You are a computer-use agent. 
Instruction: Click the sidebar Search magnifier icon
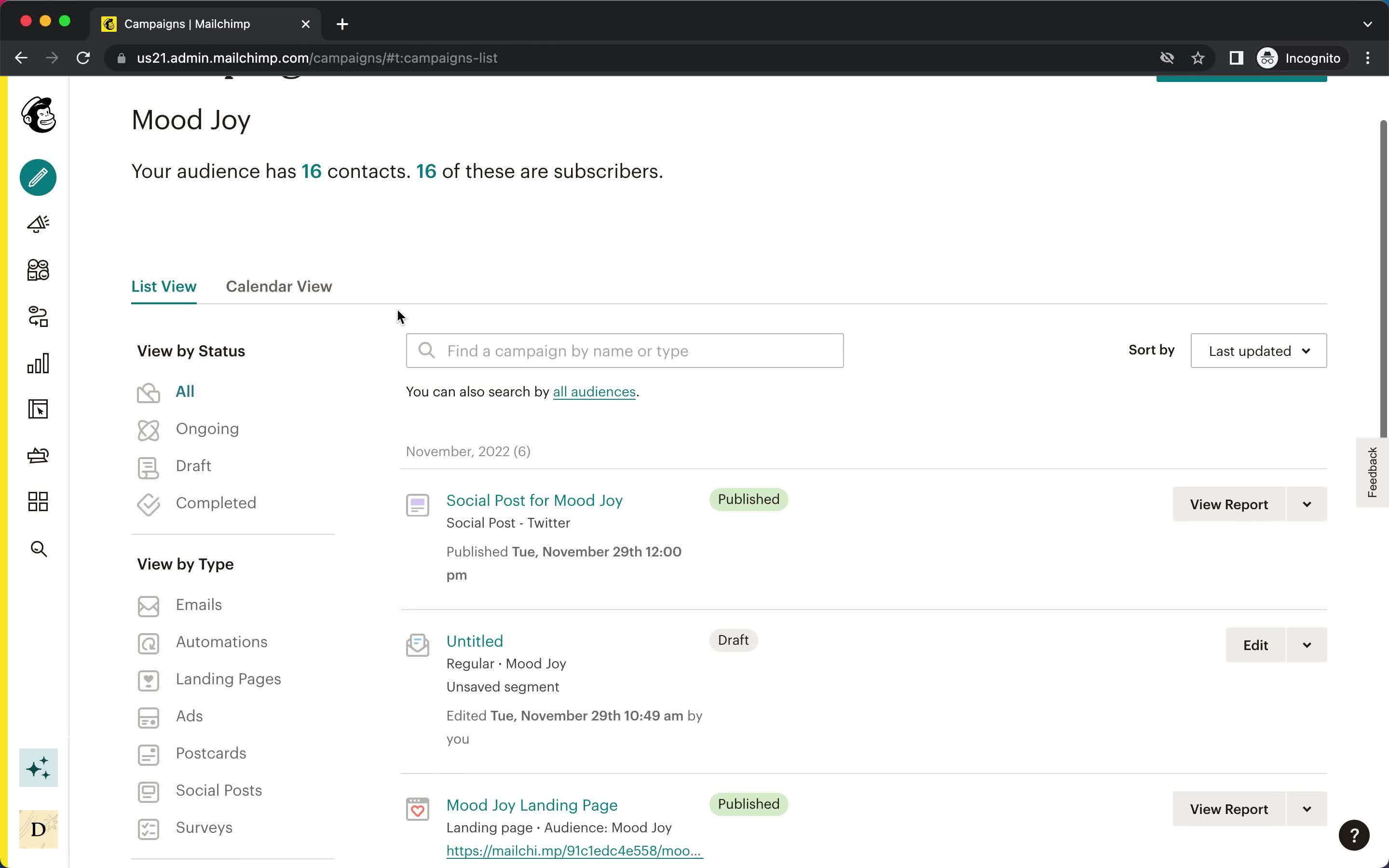point(39,549)
